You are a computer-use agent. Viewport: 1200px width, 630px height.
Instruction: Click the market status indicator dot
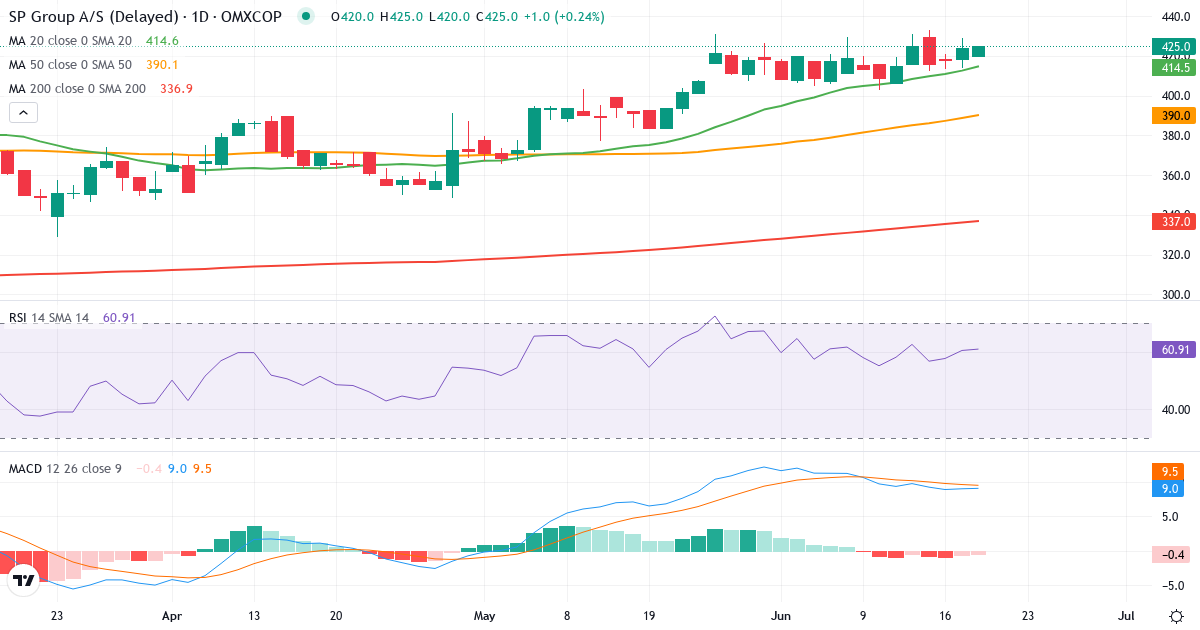(x=306, y=16)
